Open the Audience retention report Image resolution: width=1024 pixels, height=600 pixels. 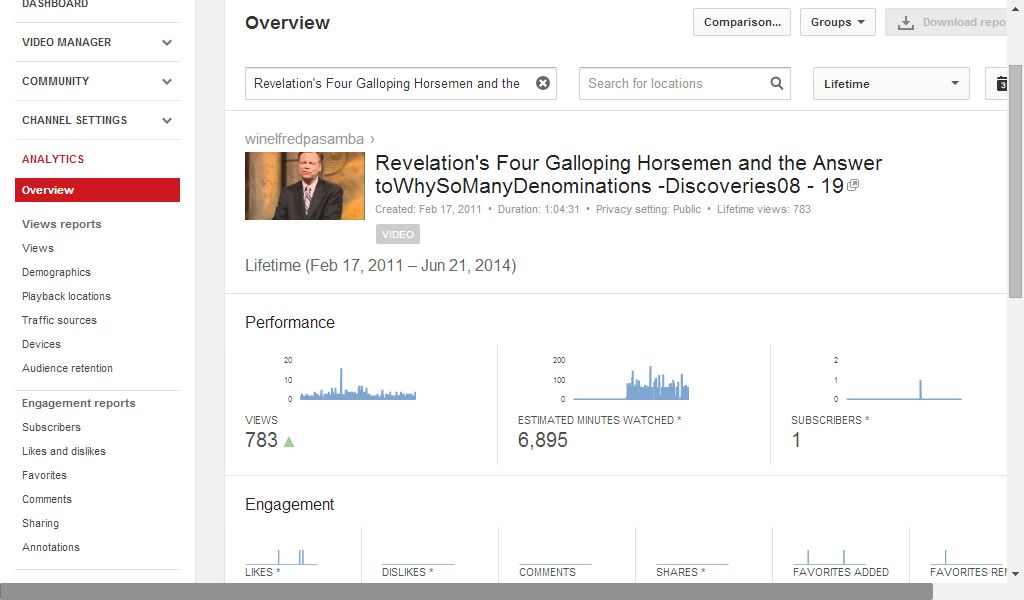click(x=67, y=368)
